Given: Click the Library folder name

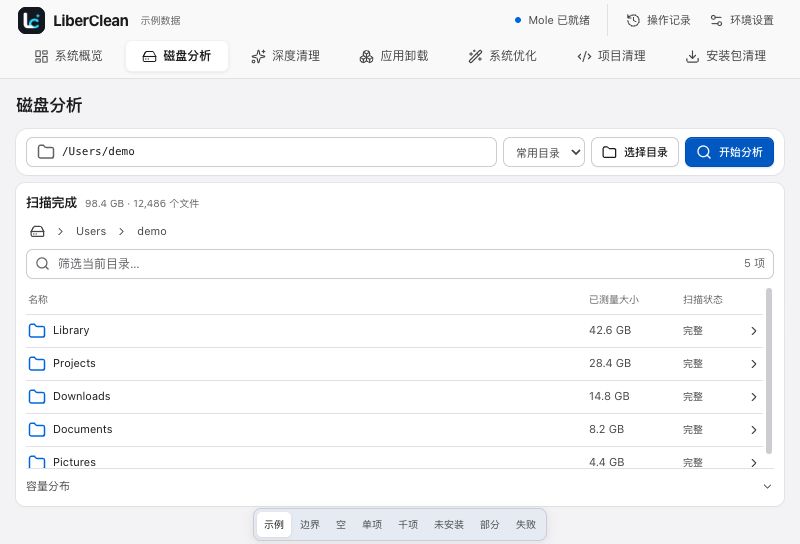Looking at the screenshot, I should point(71,330).
